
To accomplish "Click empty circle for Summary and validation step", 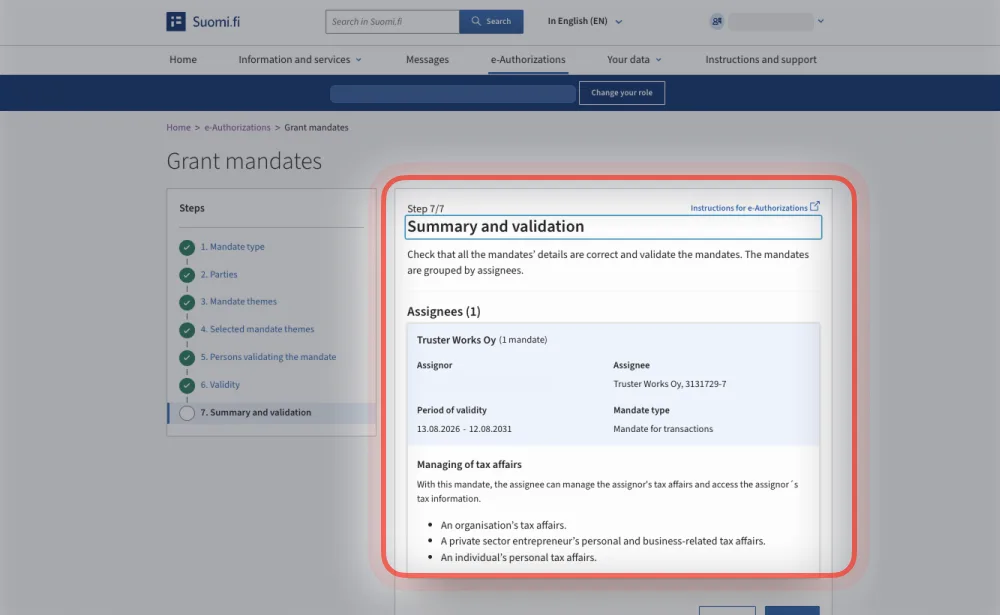I will point(187,413).
